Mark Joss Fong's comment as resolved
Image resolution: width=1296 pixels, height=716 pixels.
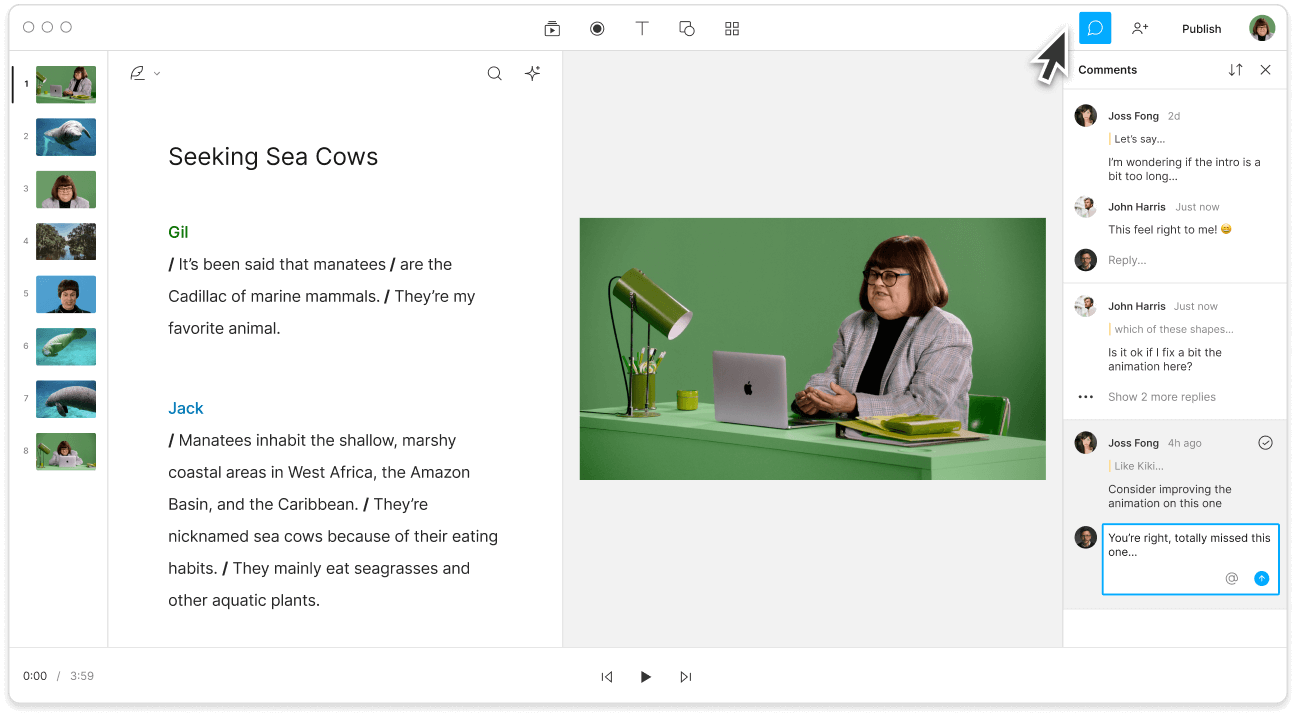click(x=1265, y=442)
